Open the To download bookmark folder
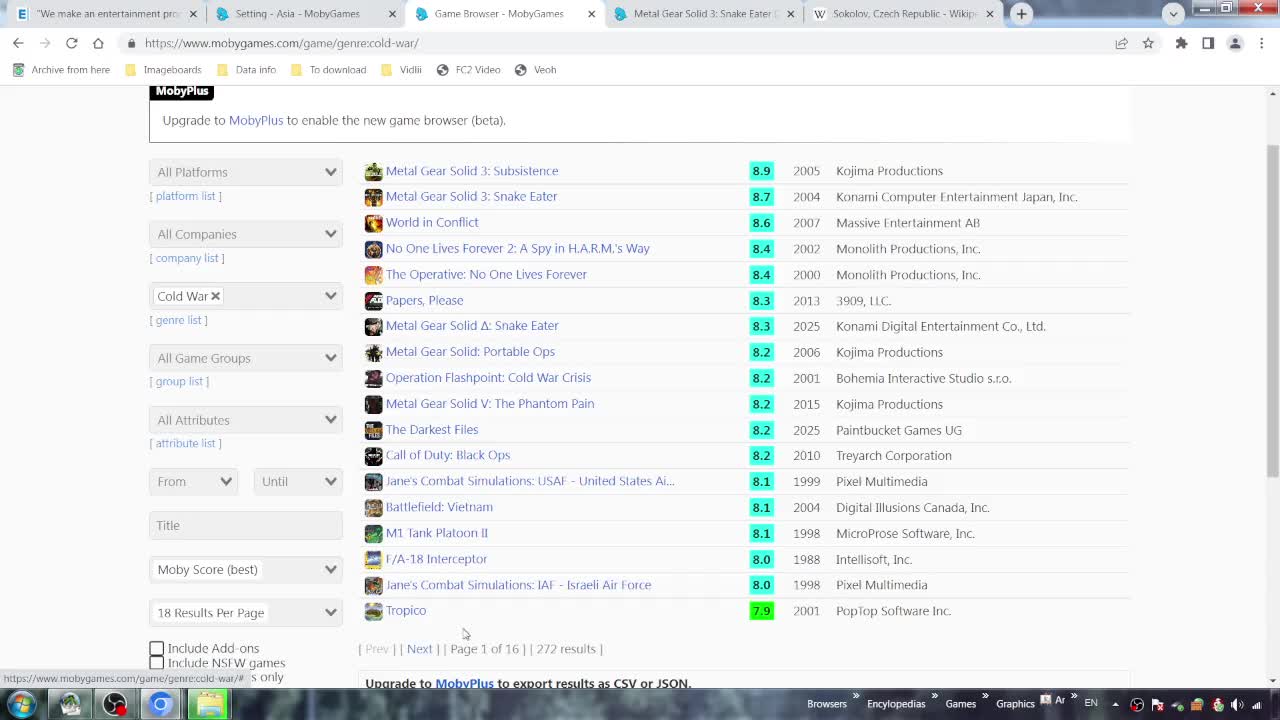1280x720 pixels. 328,70
